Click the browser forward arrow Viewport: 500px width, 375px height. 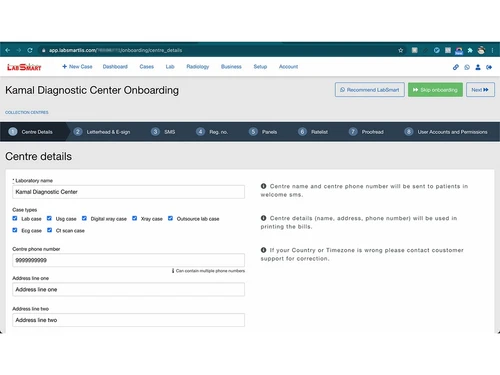19,50
